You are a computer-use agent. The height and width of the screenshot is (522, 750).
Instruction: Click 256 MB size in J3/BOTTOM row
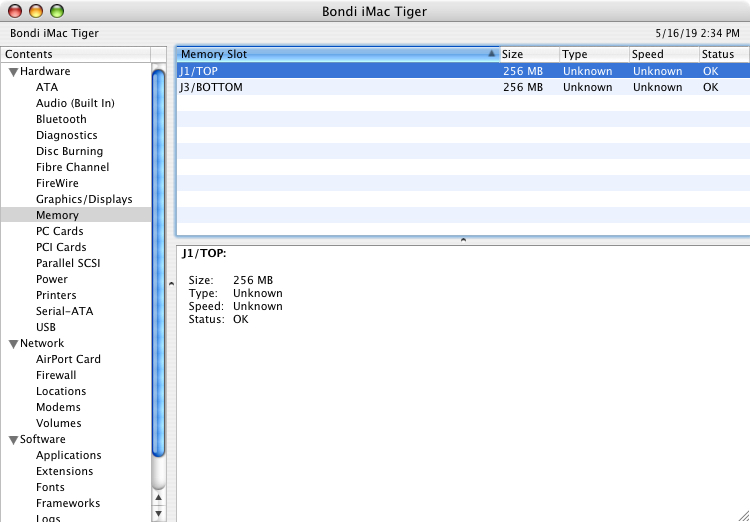click(x=523, y=87)
